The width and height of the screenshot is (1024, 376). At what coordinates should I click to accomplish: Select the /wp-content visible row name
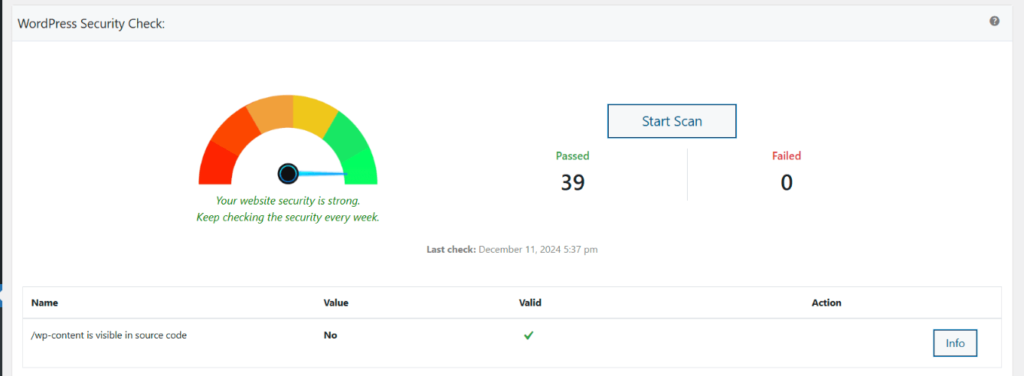(108, 336)
